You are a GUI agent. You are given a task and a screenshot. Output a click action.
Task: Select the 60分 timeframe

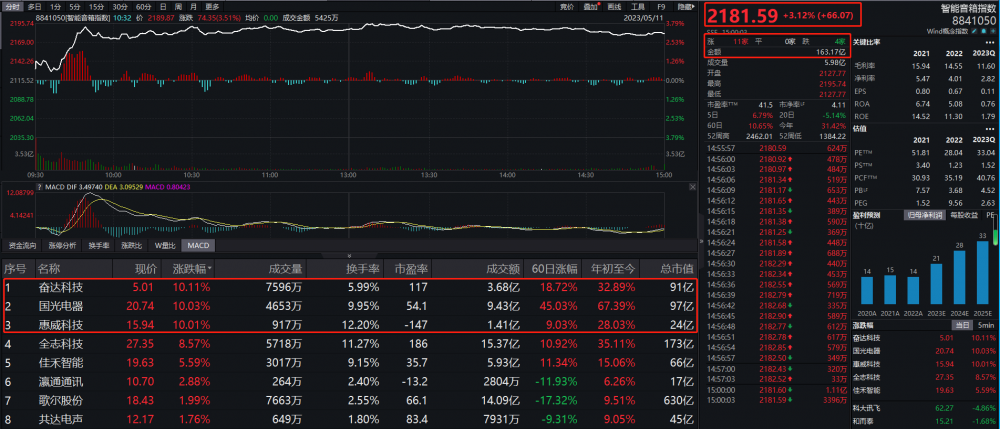pyautogui.click(x=145, y=6)
